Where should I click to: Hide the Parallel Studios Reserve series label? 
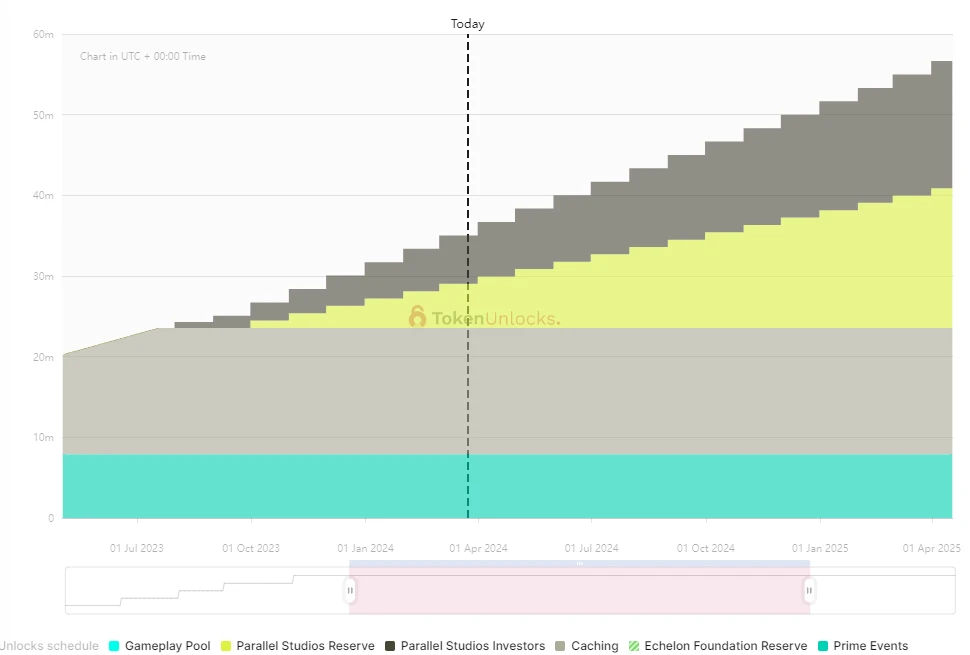click(305, 646)
